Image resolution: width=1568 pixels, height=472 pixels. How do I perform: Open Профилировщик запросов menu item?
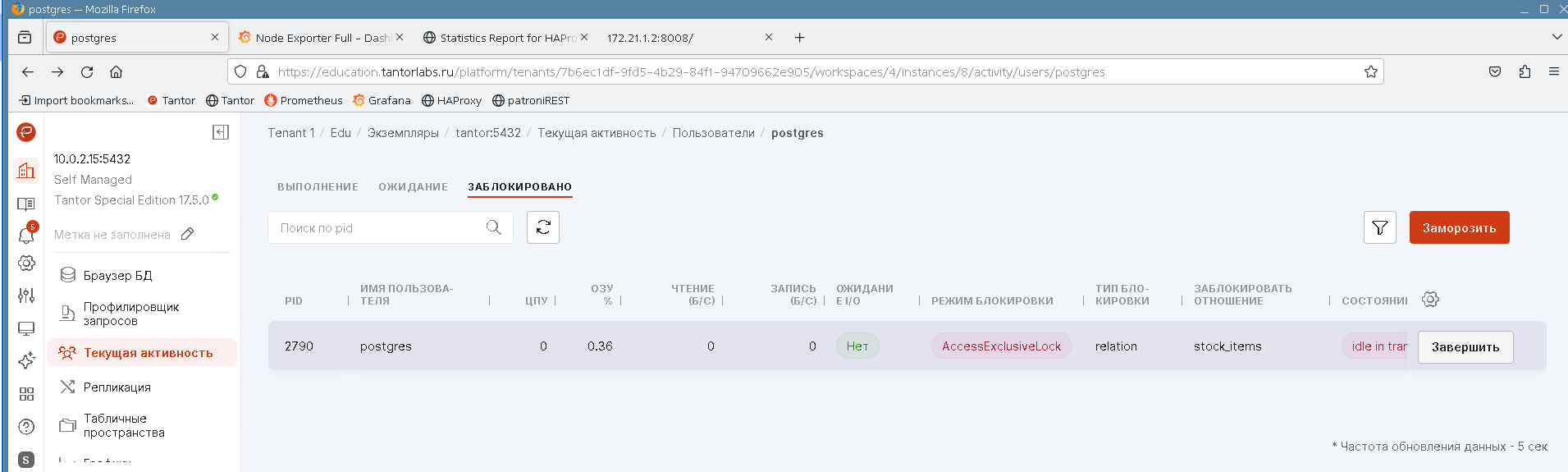131,314
